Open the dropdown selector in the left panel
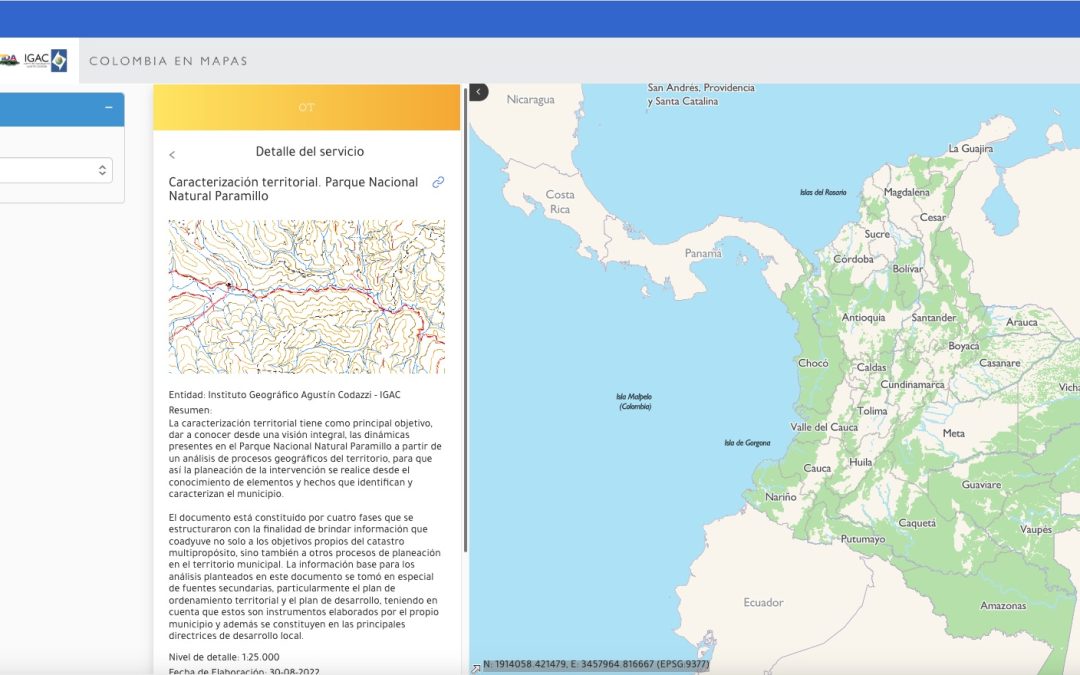 click(x=56, y=170)
